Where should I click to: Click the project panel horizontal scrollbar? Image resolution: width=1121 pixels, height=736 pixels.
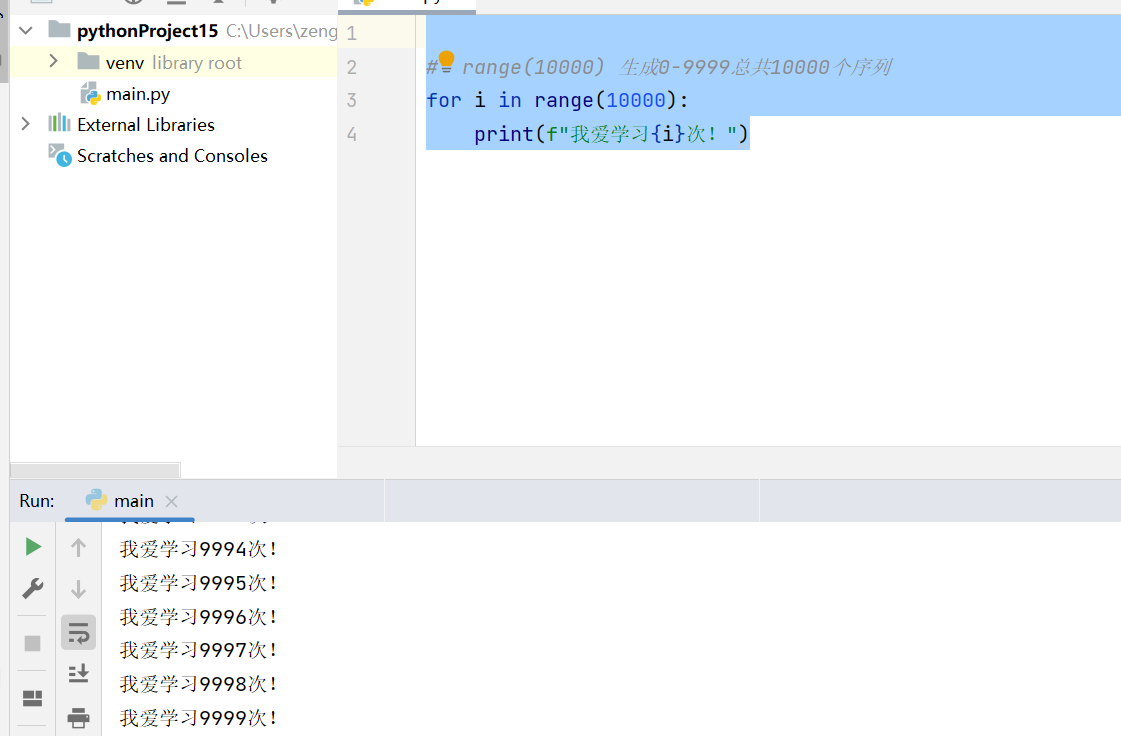[x=95, y=471]
